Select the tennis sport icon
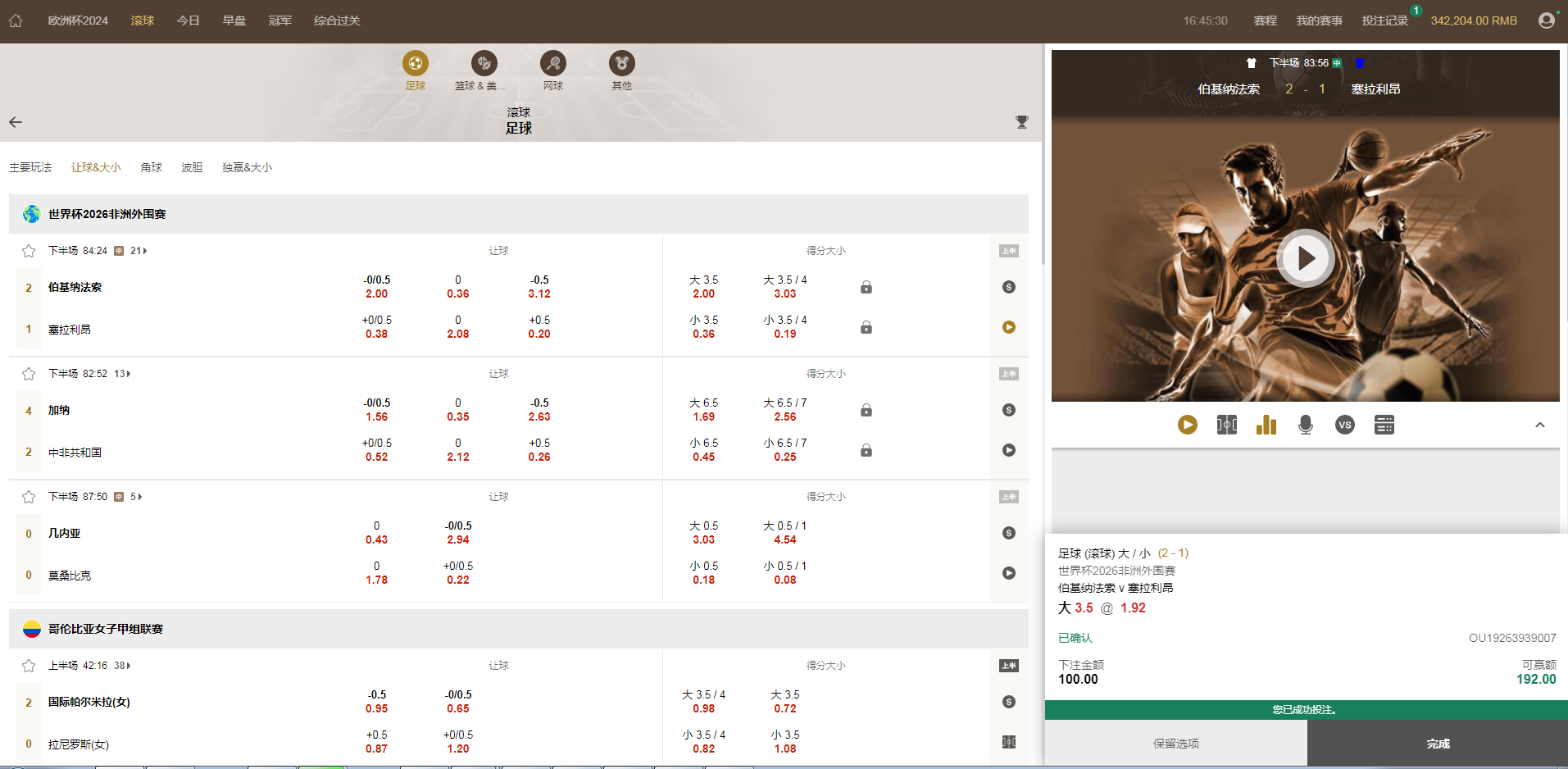1568x769 pixels. click(552, 63)
